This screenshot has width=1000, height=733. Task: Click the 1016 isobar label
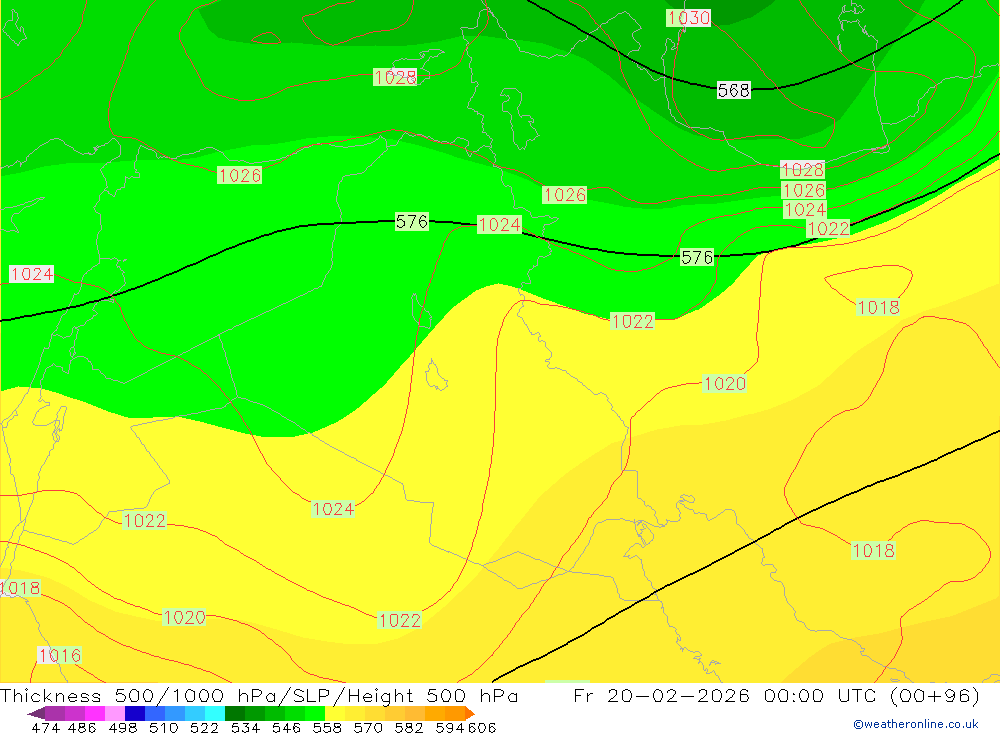59,655
